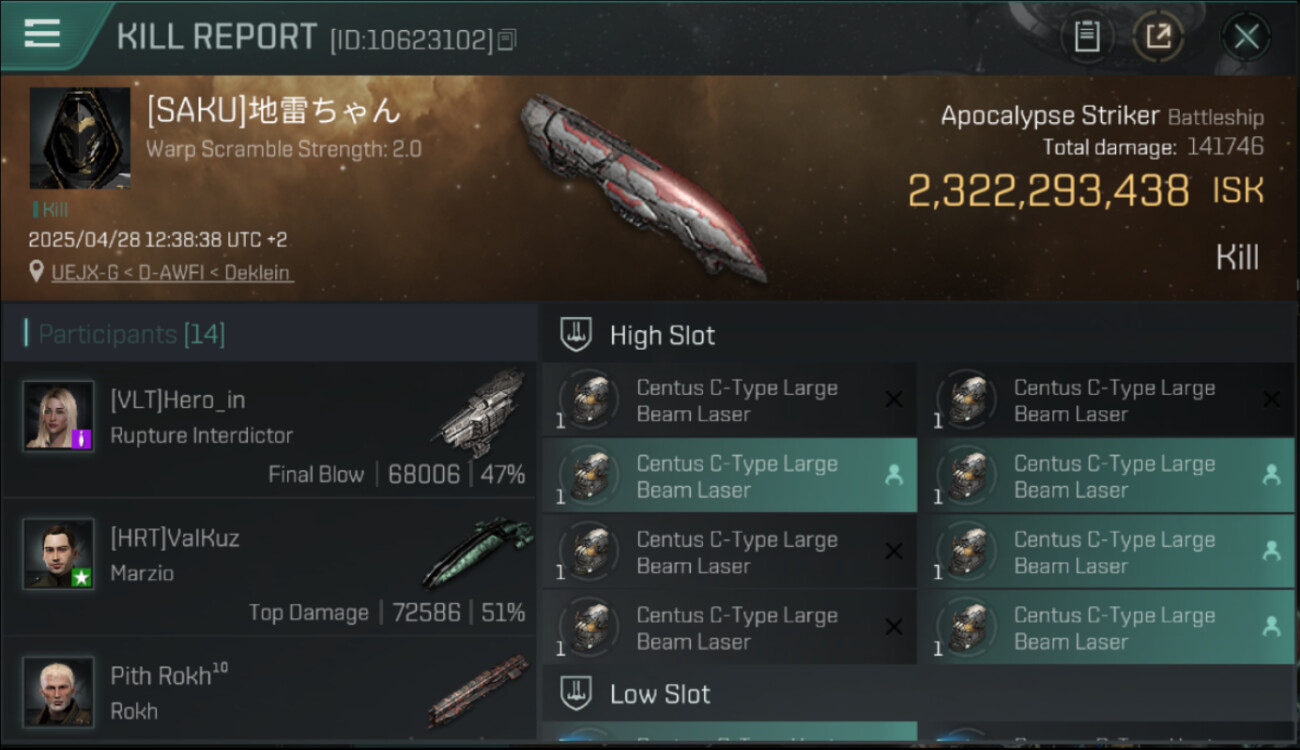
Task: View ValKuz pilot portrait
Action: (60, 553)
